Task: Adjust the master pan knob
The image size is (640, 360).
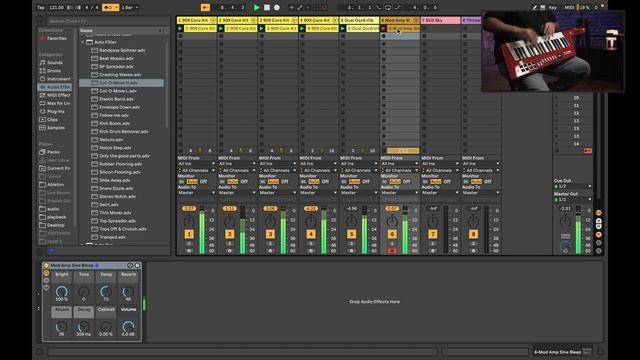Action: 565,222
